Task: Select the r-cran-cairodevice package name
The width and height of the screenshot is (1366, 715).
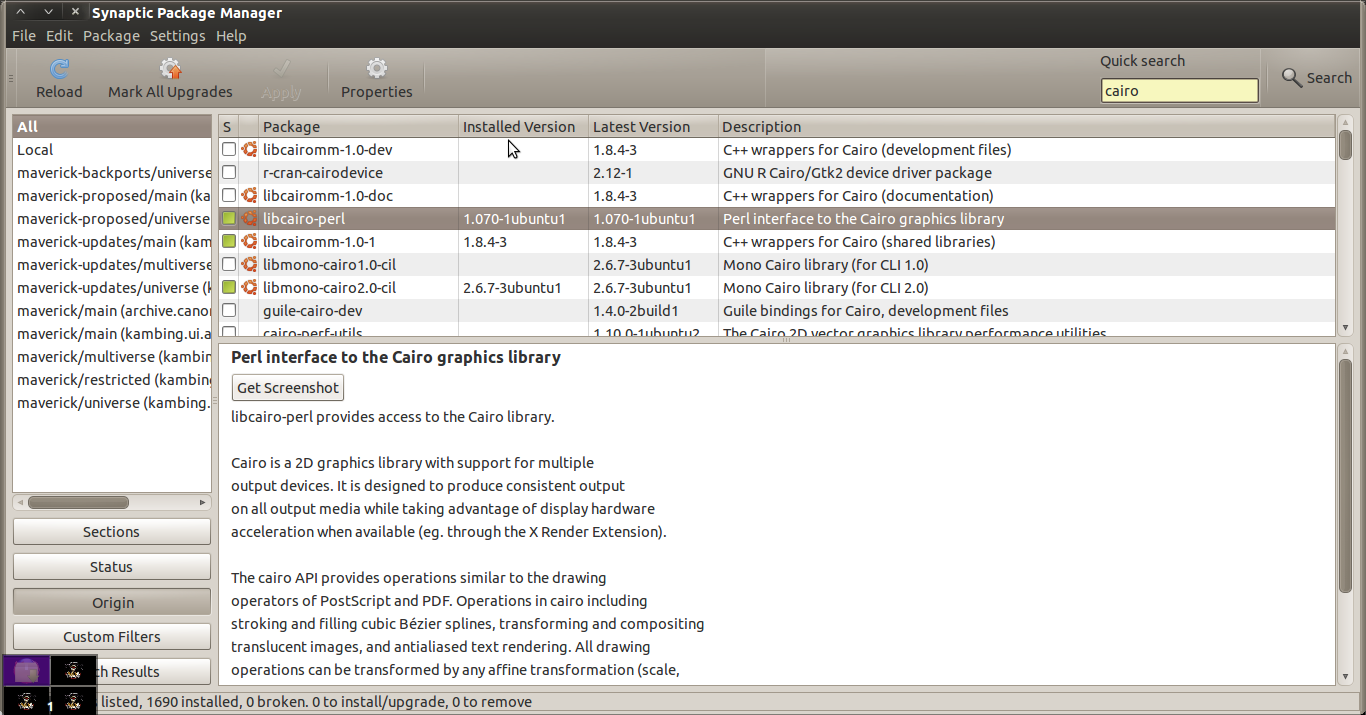Action: pyautogui.click(x=323, y=173)
